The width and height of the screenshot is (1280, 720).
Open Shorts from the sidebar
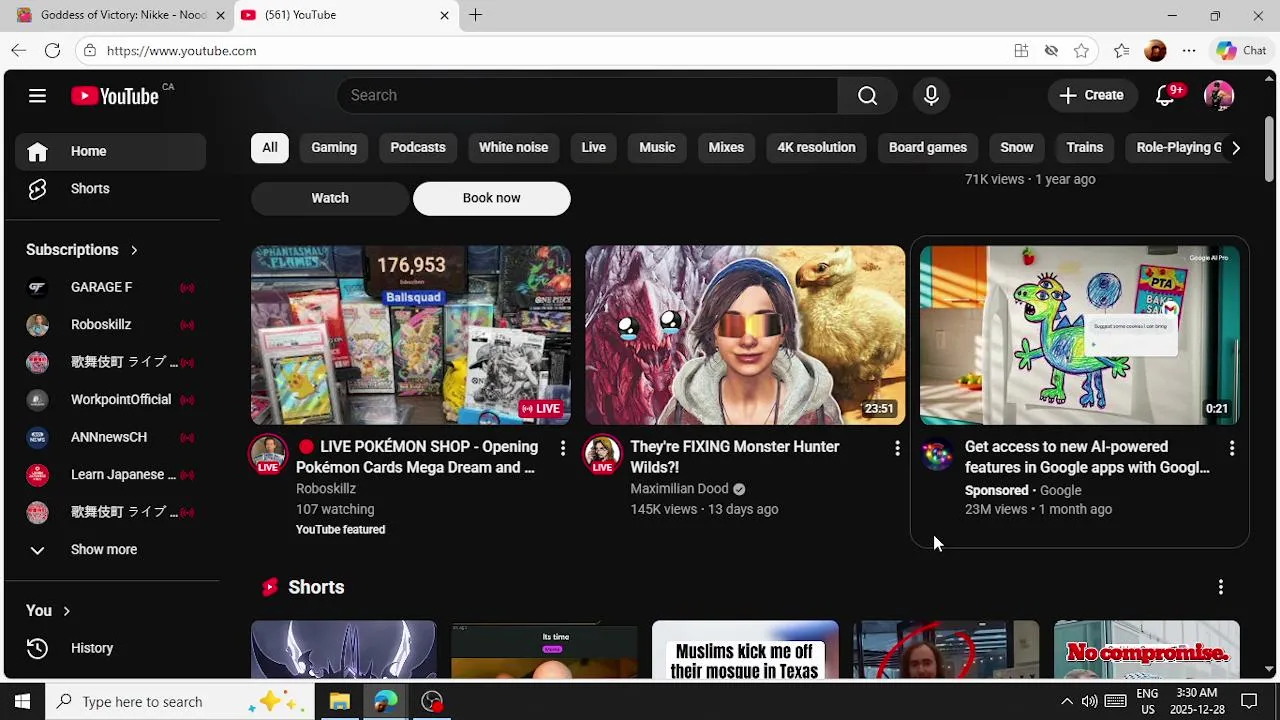point(110,188)
